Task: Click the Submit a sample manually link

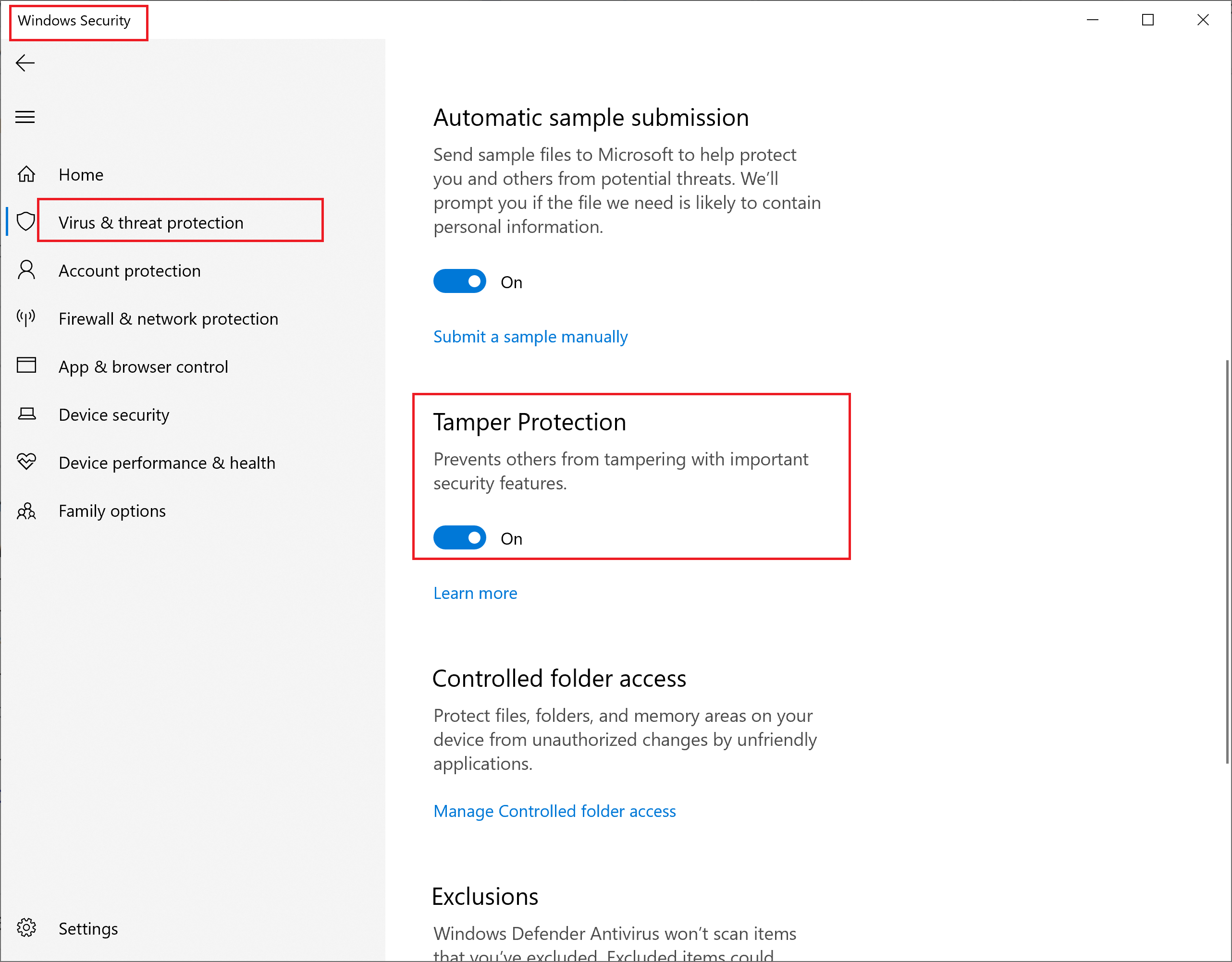Action: [530, 336]
